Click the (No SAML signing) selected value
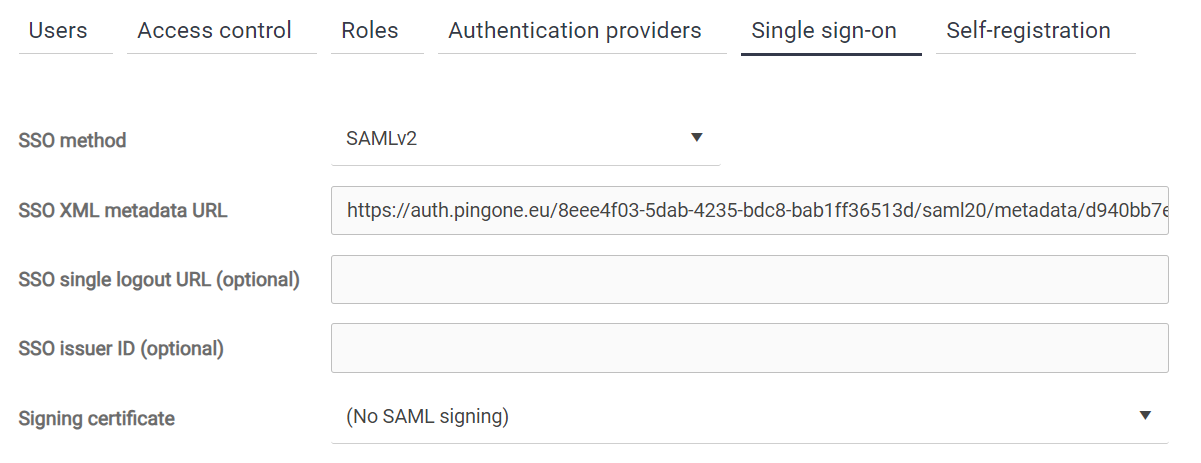 click(x=428, y=417)
